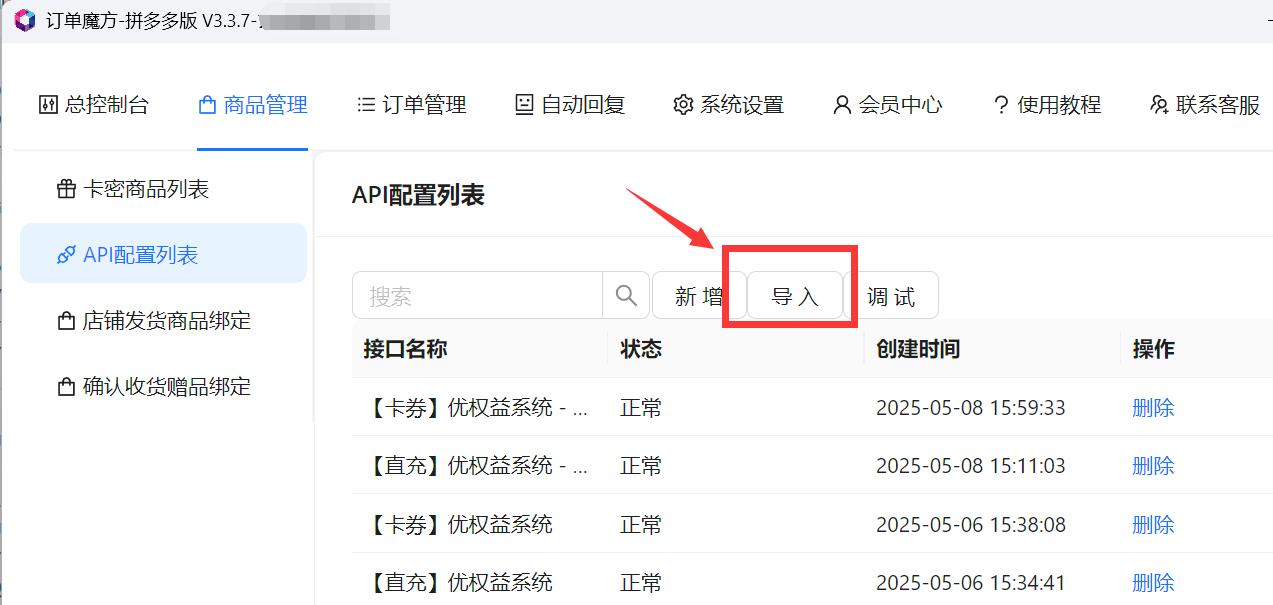Select the 2025-05-08 15:11:03 timestamp cell

(x=971, y=466)
